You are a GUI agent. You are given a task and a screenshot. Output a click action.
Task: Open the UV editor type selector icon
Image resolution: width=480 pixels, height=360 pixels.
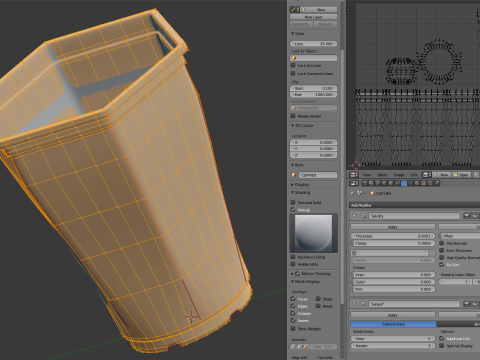353,175
